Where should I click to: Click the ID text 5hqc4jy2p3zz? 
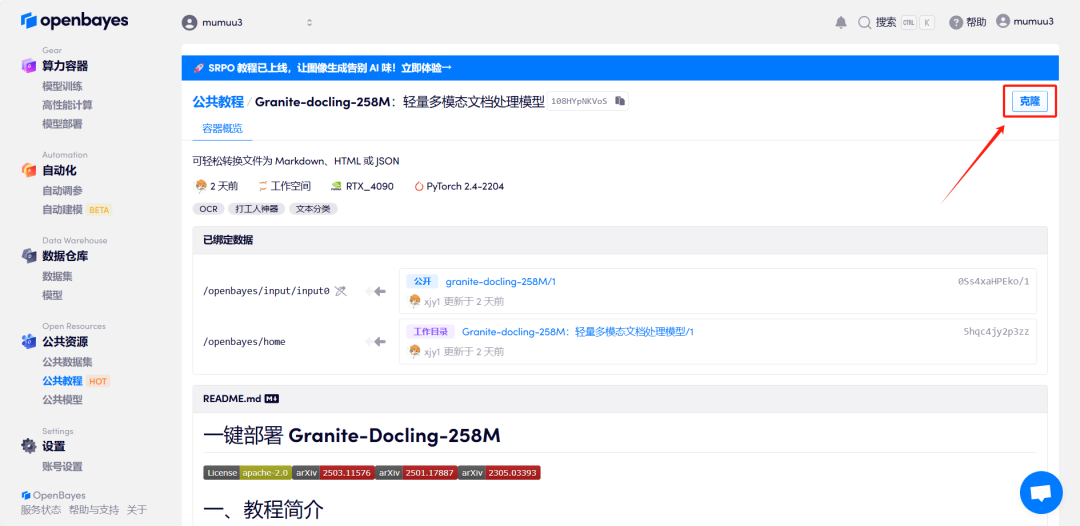point(997,332)
